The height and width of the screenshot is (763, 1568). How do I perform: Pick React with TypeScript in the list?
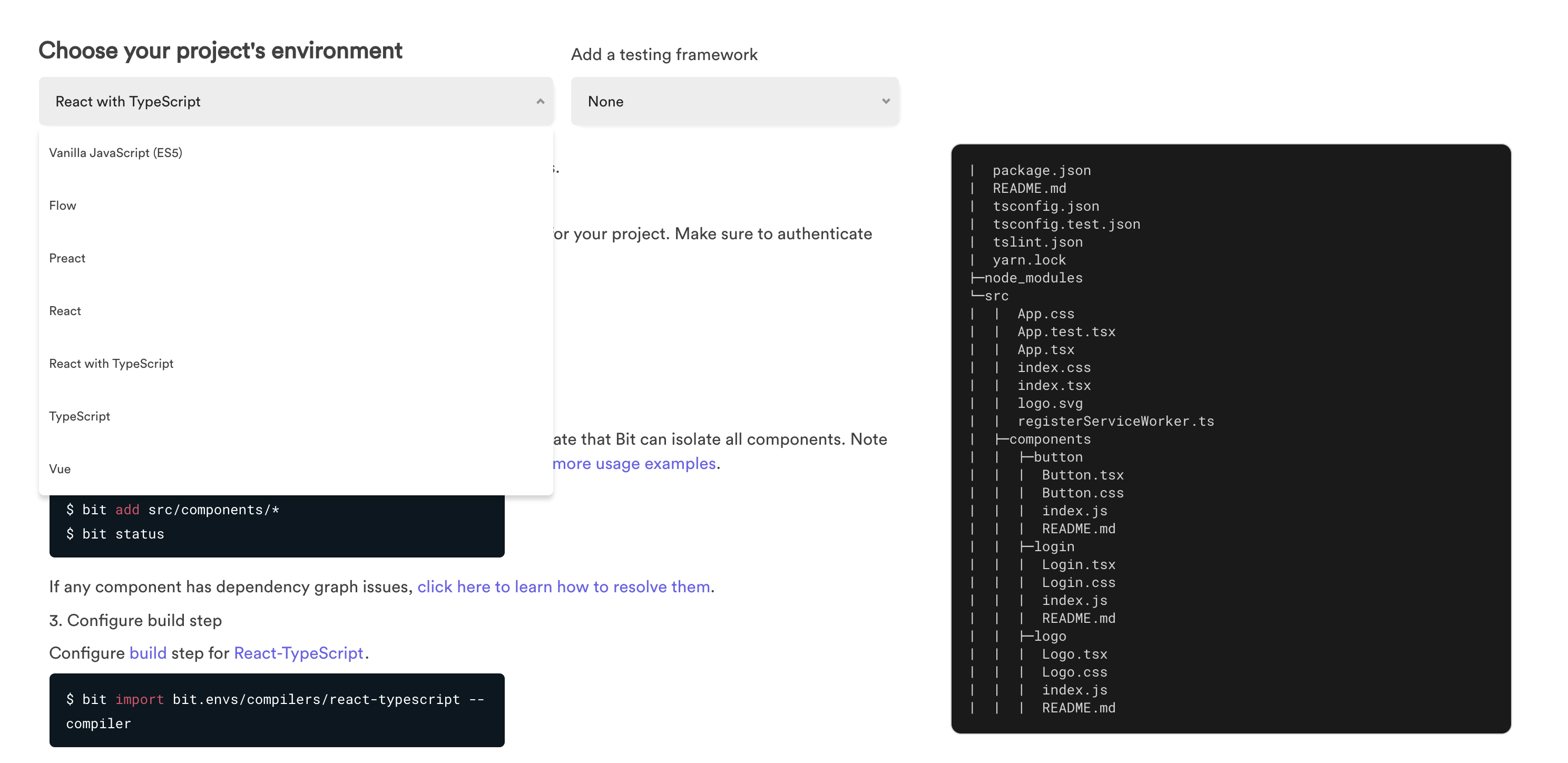[296, 364]
